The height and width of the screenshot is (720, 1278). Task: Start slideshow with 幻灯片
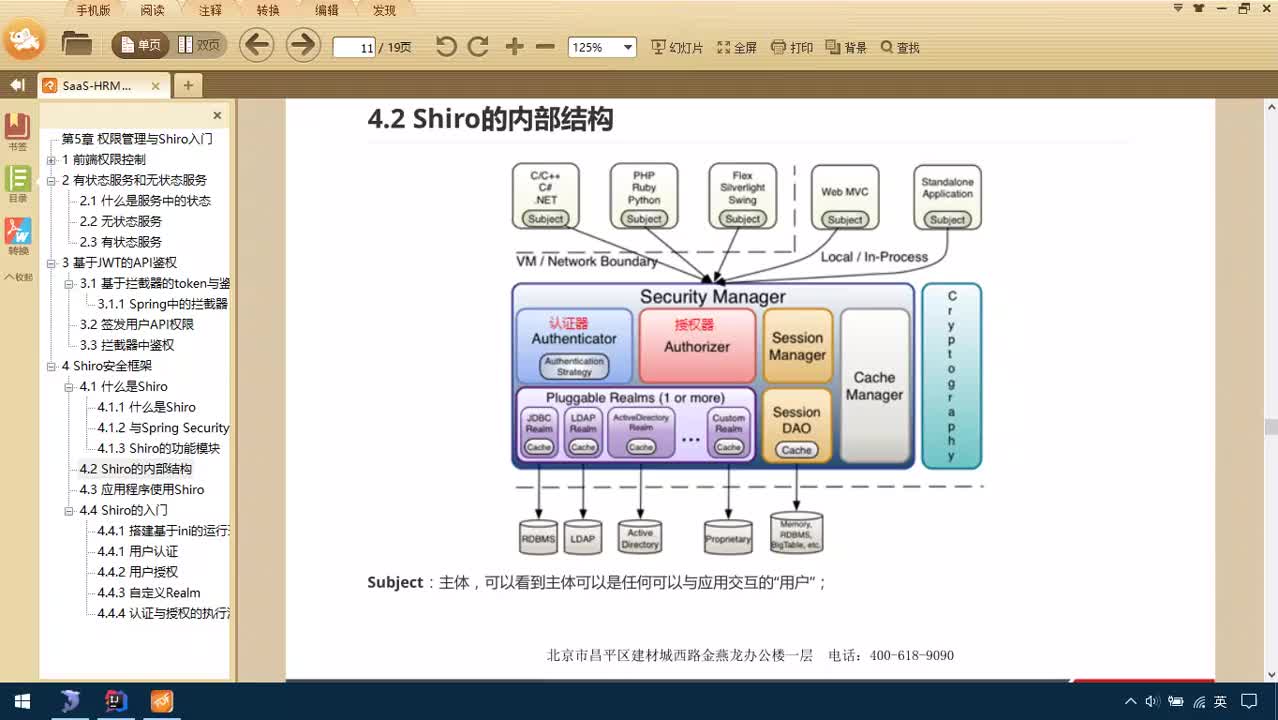pos(677,47)
